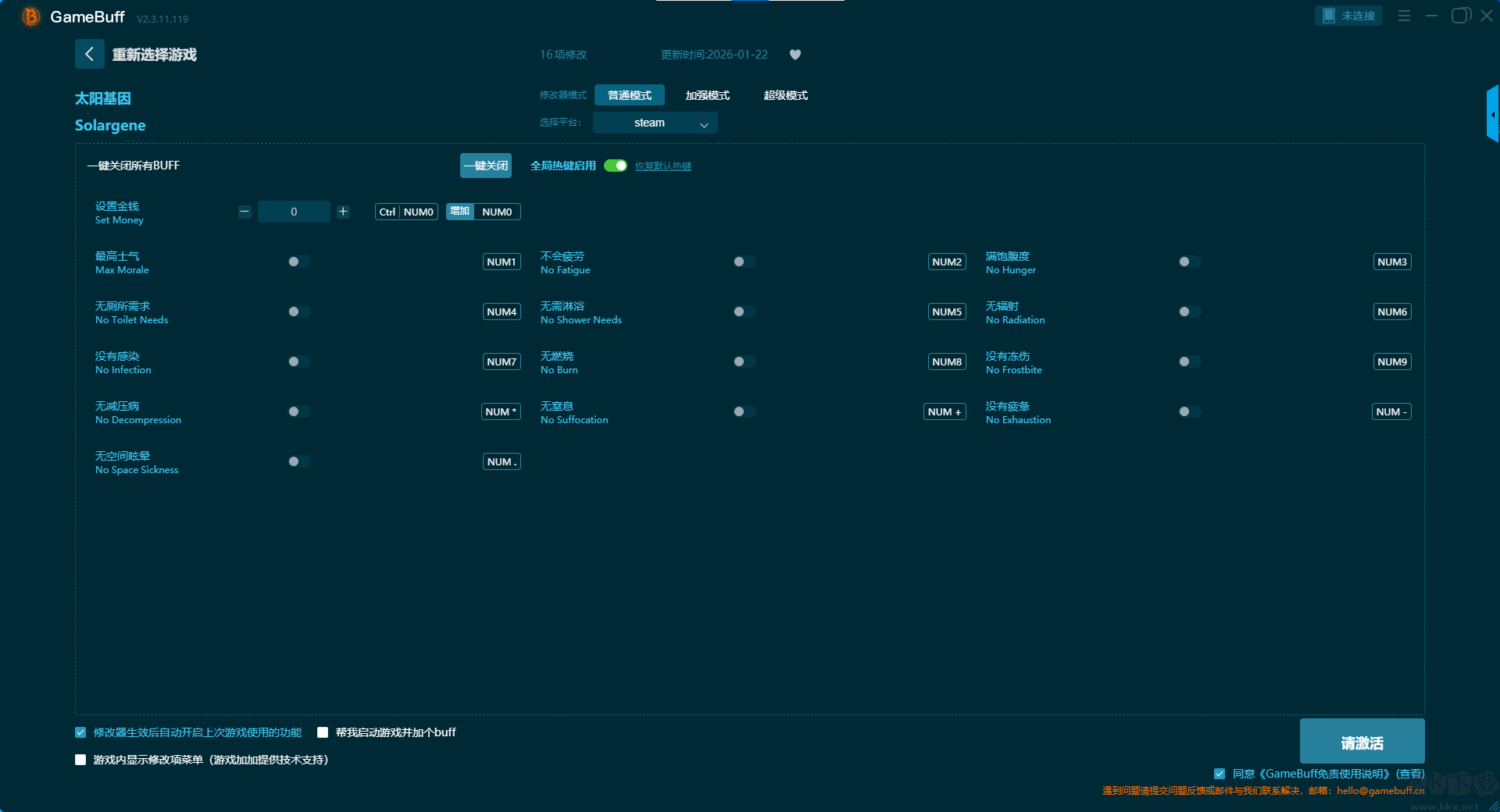Open the hamburger menu icon
Viewport: 1500px width, 812px height.
[1404, 16]
